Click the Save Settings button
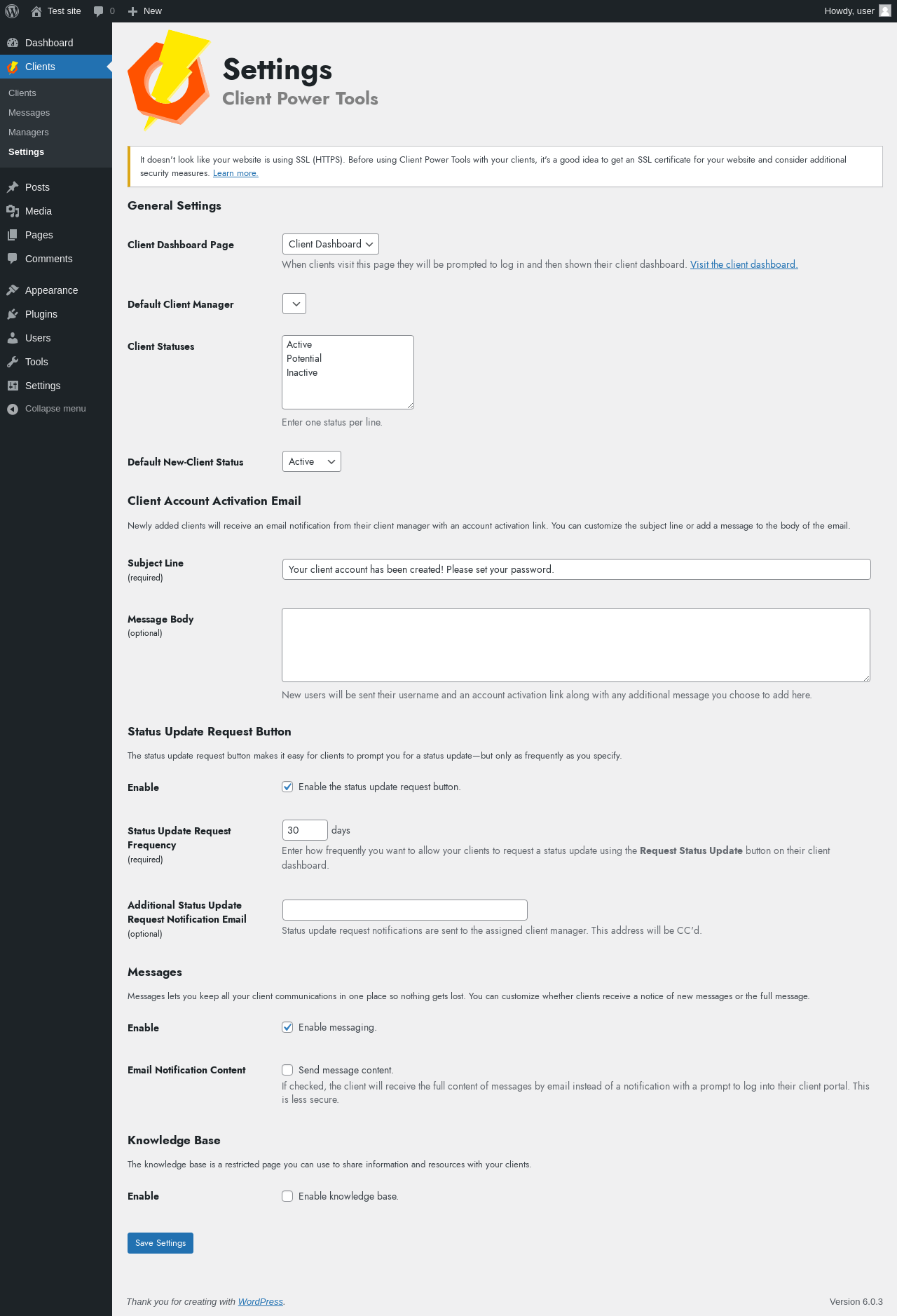Viewport: 897px width, 1316px height. pyautogui.click(x=160, y=1243)
